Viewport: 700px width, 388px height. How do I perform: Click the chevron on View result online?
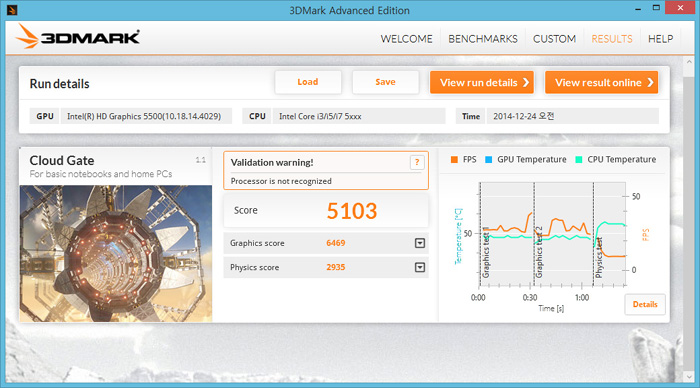tap(650, 83)
